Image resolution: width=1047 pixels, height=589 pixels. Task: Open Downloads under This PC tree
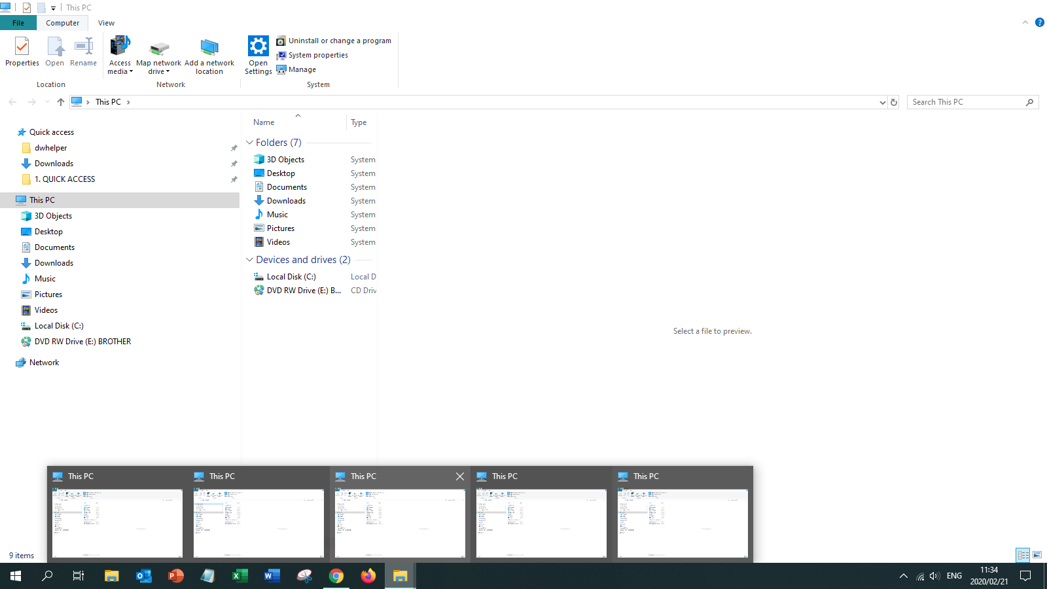[53, 263]
